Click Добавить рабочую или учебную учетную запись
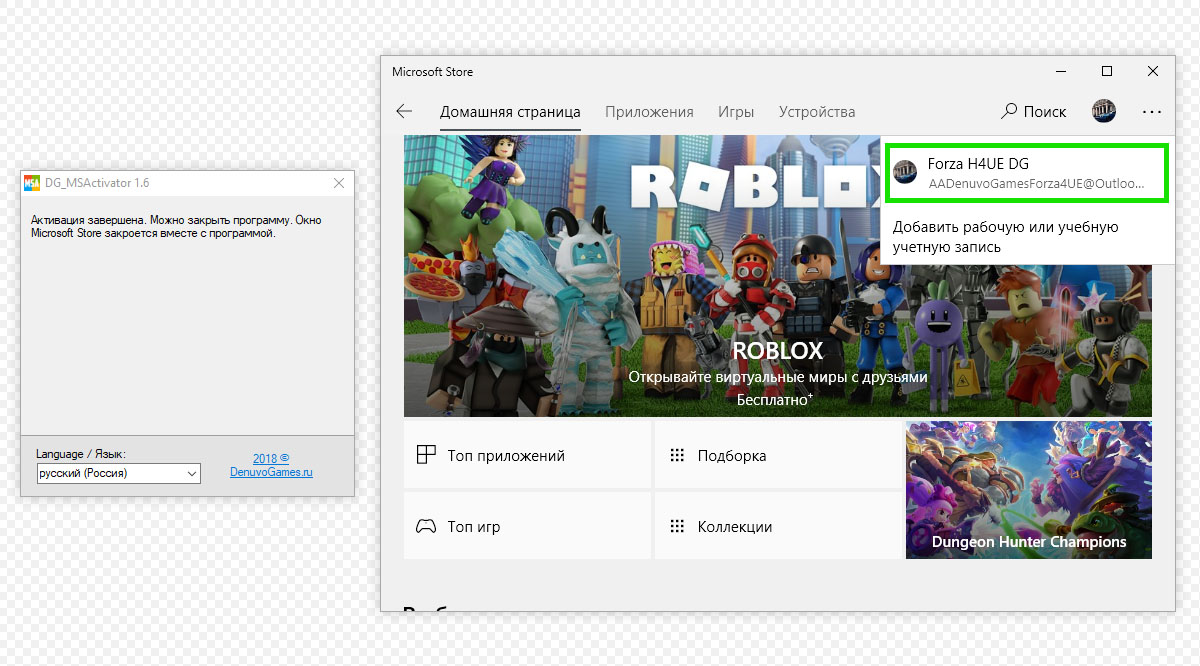This screenshot has height=666, width=1200. 1005,237
